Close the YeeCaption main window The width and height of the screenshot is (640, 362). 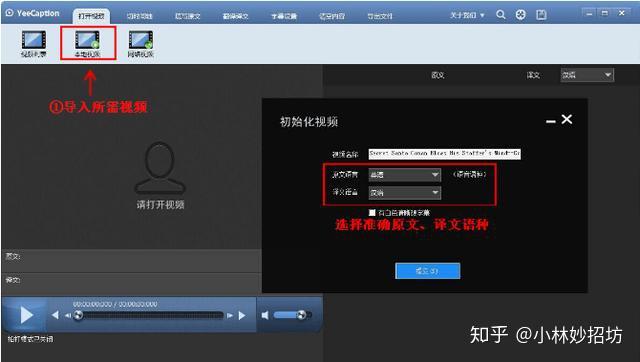622,13
